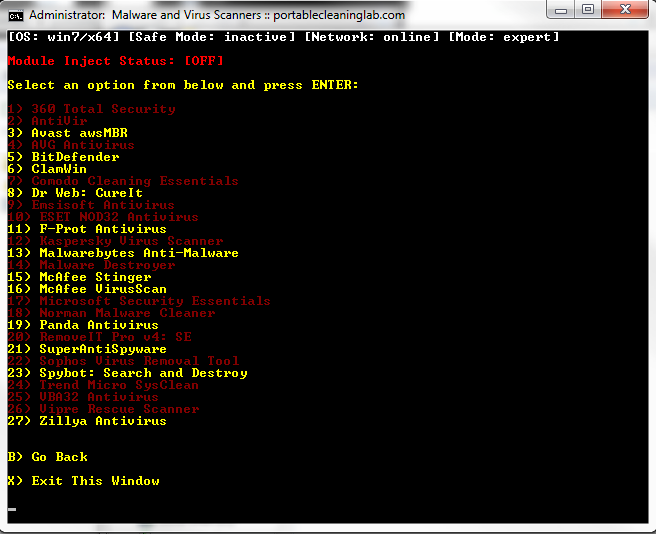Select option 4) AVG Antivirus
Image resolution: width=656 pixels, height=534 pixels.
(71, 145)
